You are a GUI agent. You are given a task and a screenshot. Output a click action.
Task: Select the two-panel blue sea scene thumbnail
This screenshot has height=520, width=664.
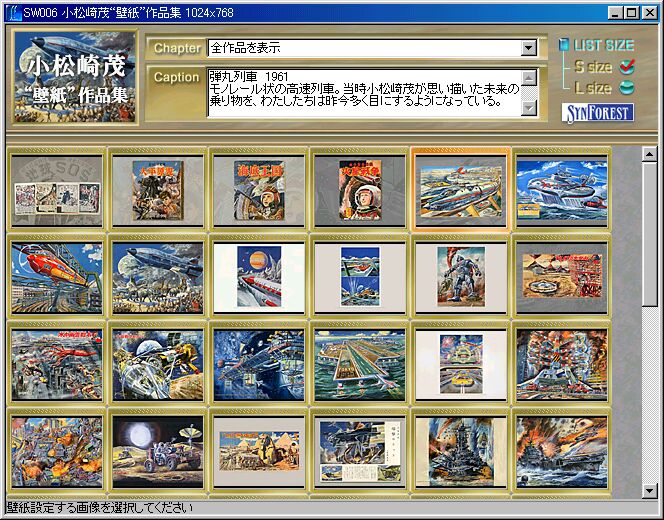click(x=360, y=278)
